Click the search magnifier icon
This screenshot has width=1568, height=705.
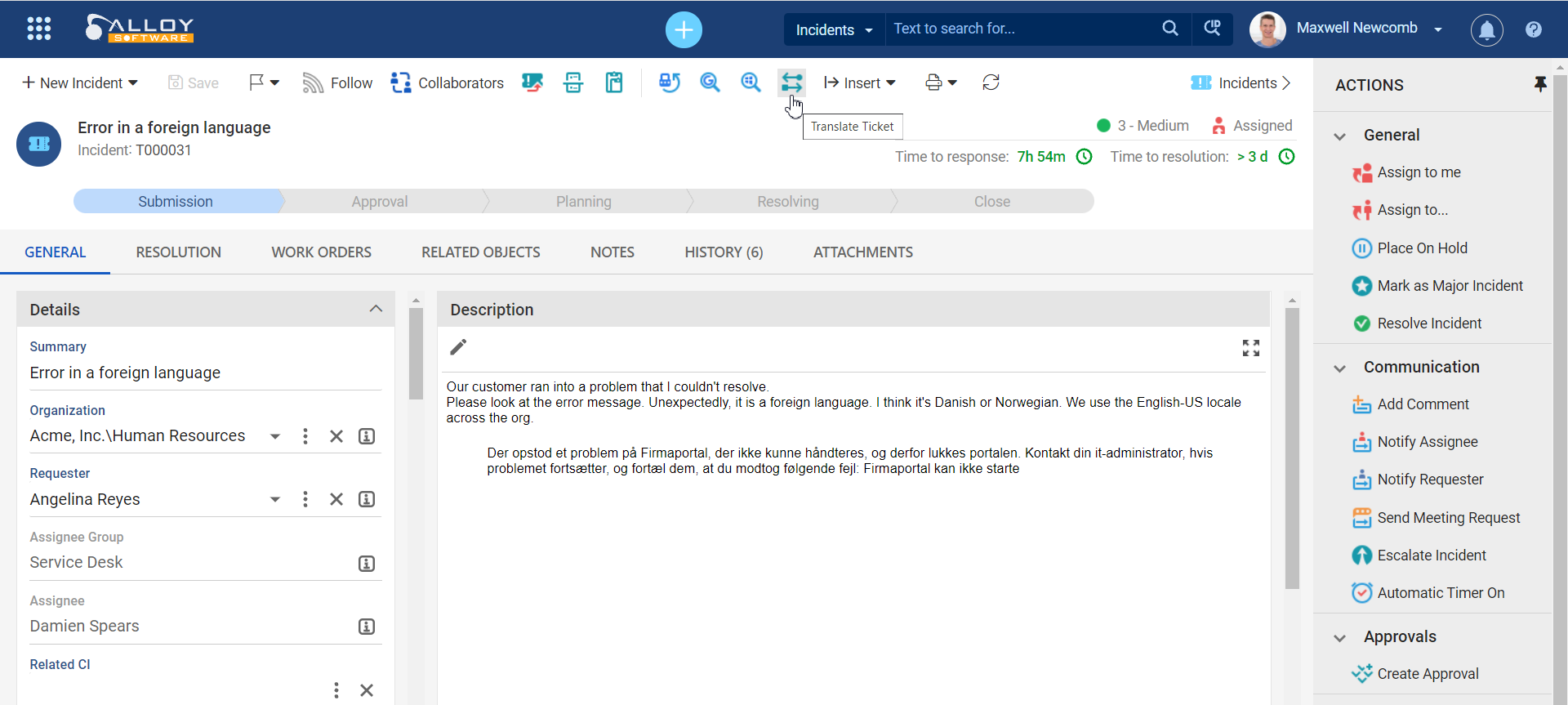tap(1169, 29)
